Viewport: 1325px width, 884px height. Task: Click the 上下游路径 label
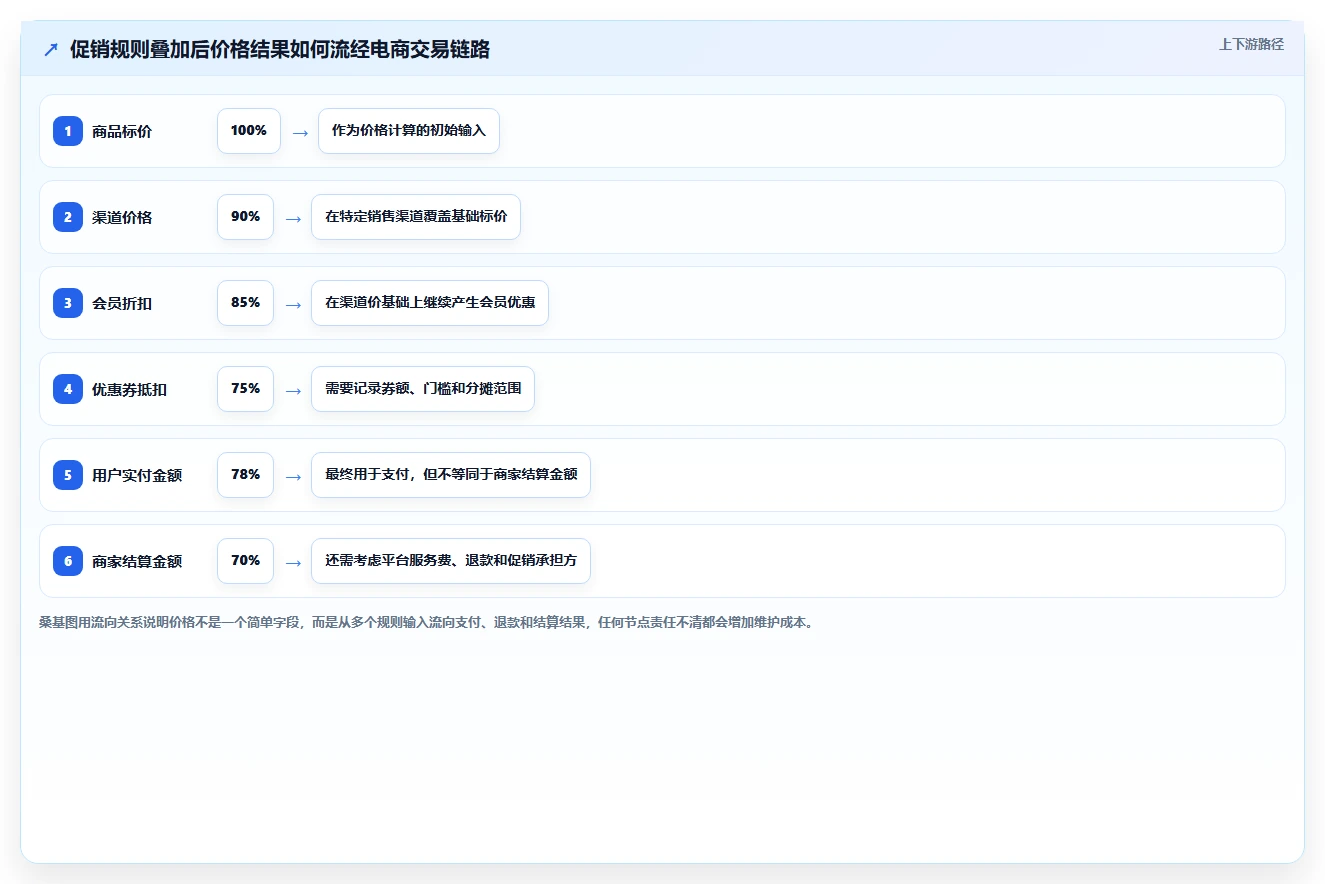[x=1251, y=45]
